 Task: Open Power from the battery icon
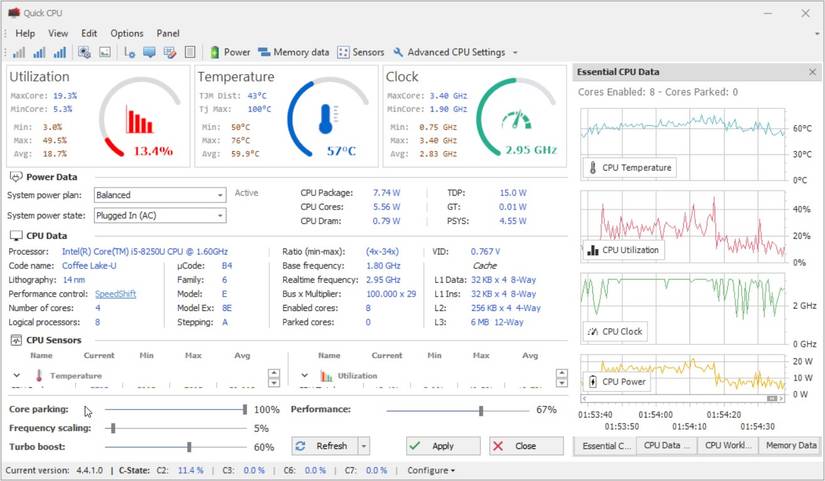(x=230, y=52)
